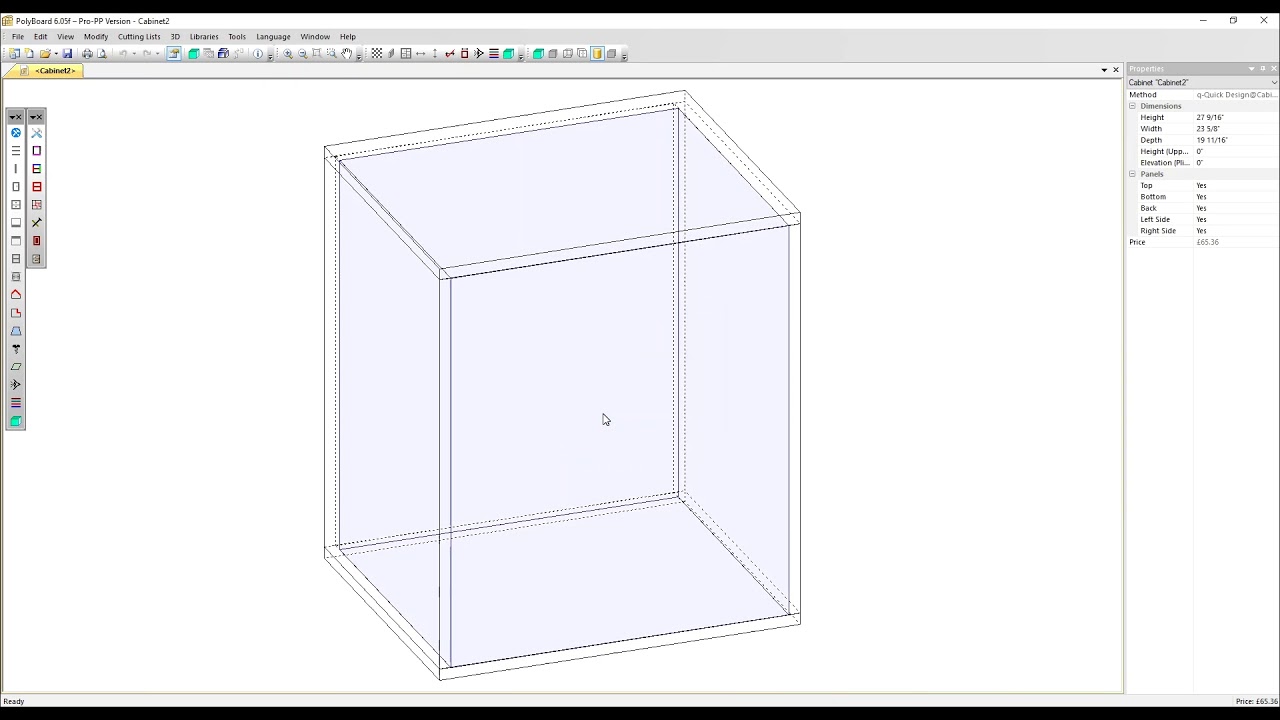Click the zoom in magnifier icon
Screen dimensions: 1280x720
pos(288,54)
